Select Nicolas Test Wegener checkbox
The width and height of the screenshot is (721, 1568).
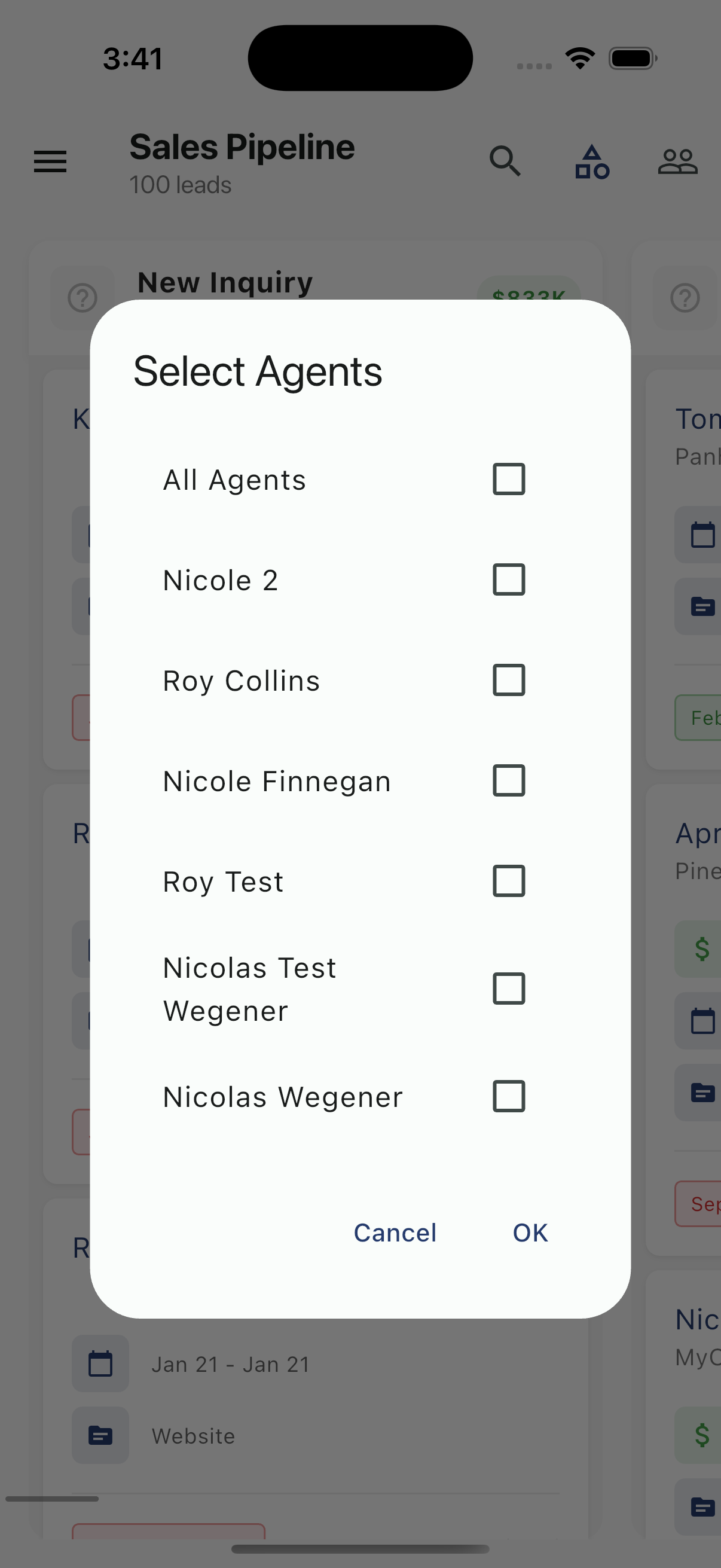(509, 989)
